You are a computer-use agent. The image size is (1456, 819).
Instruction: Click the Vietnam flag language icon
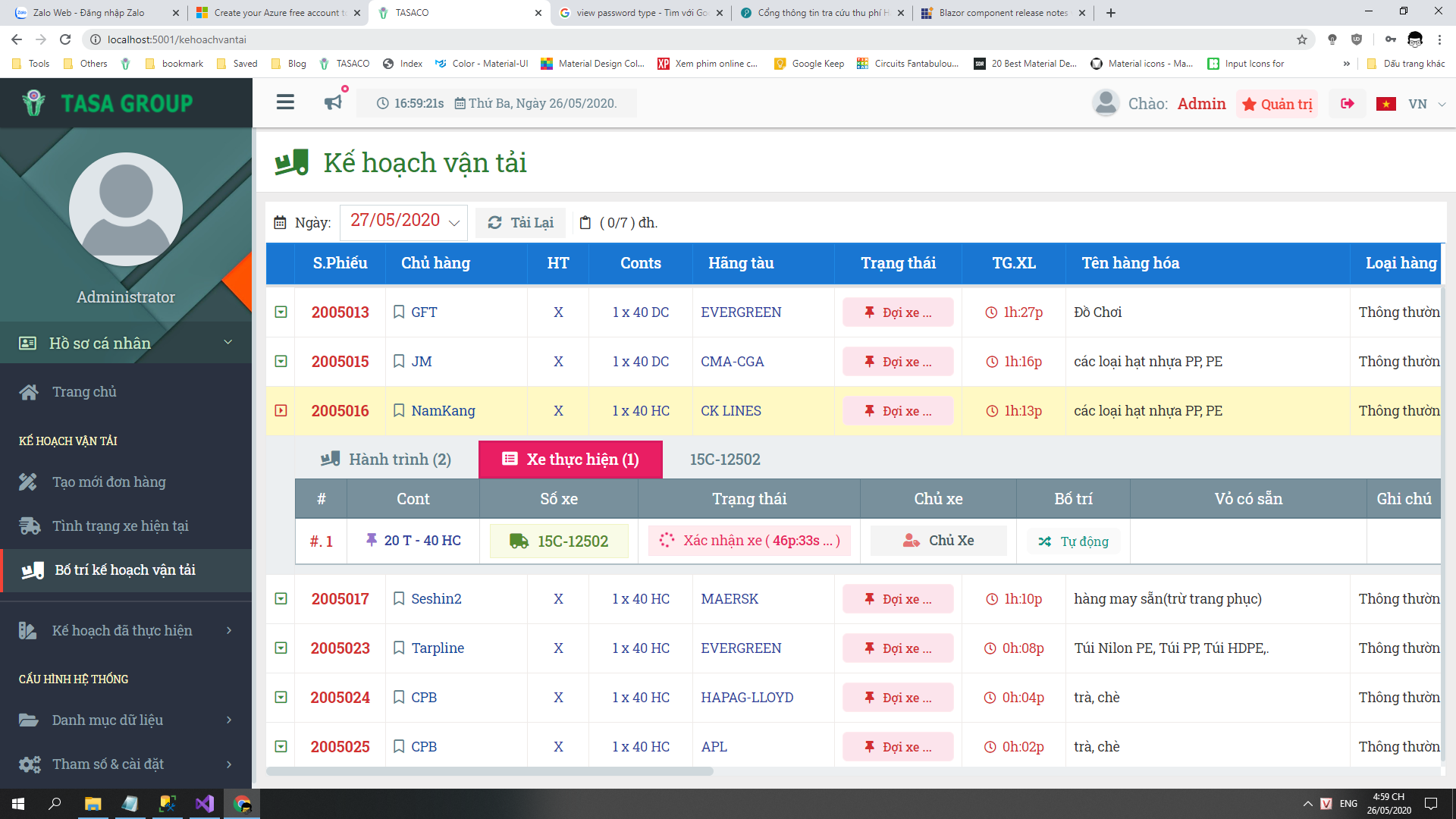point(1386,104)
